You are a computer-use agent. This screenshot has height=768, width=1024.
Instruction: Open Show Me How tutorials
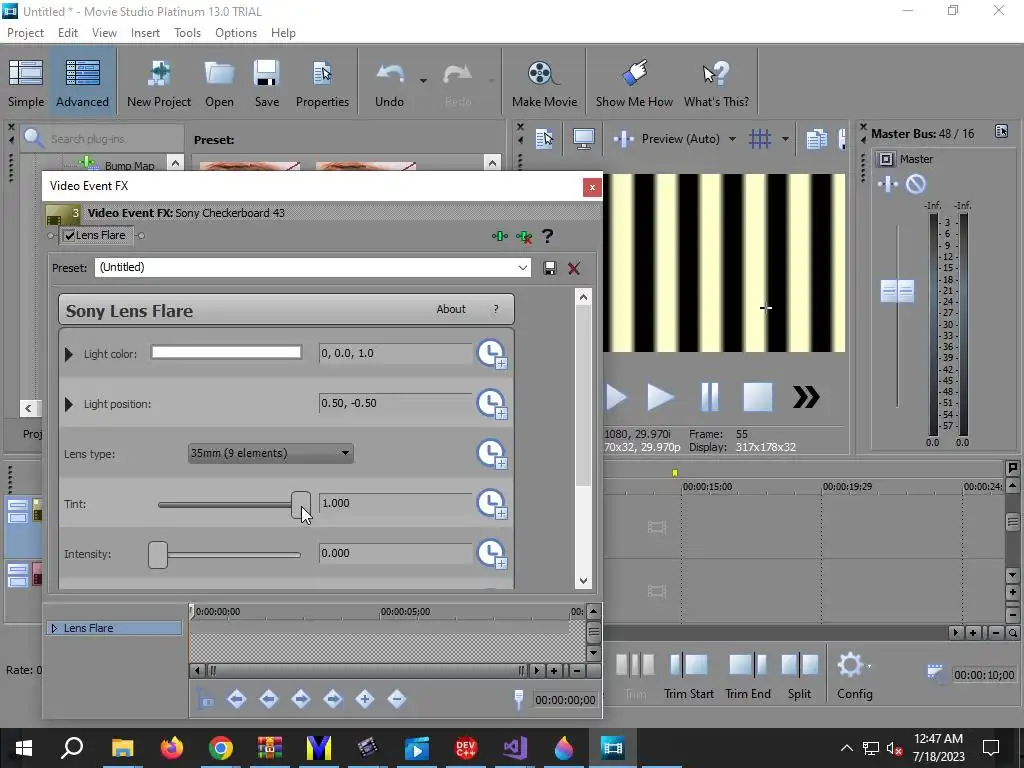click(634, 83)
